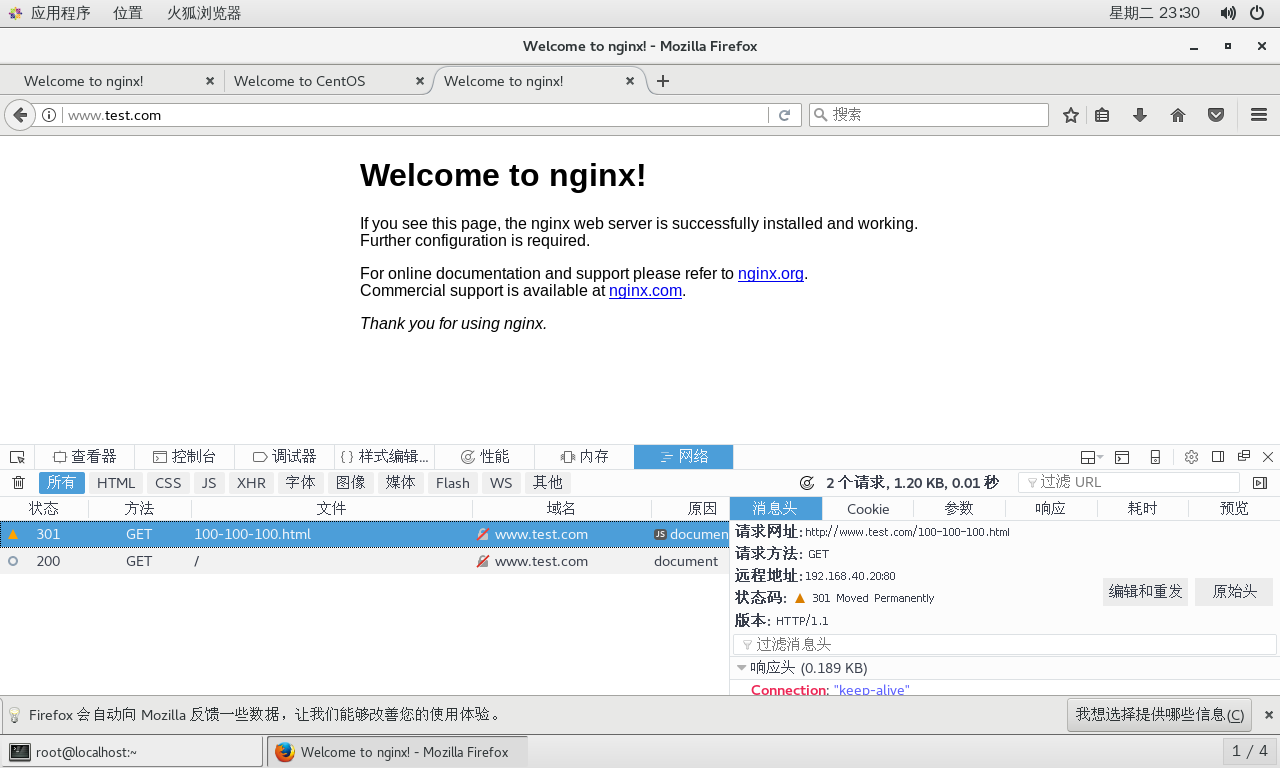Screen dimensions: 1280x768
Task: Switch to the 调试器 debugger tab
Action: click(x=284, y=457)
